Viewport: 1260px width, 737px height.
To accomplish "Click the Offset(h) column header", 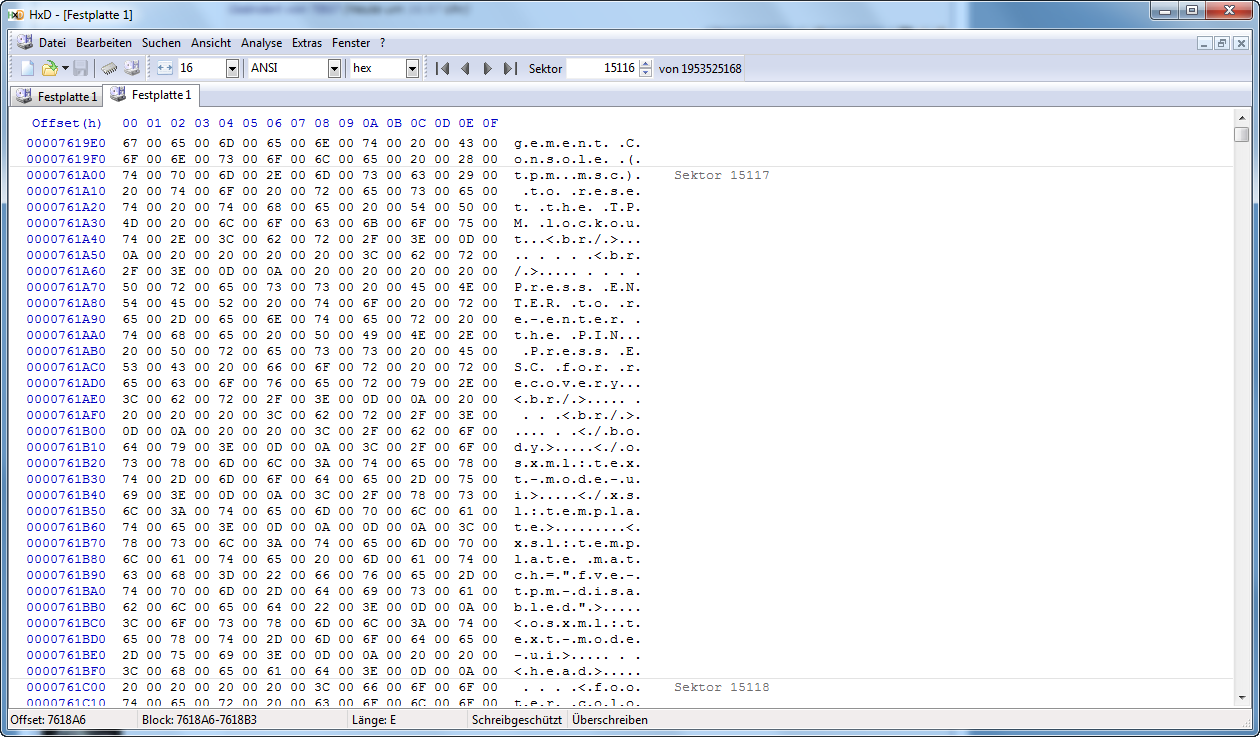I will tap(67, 123).
